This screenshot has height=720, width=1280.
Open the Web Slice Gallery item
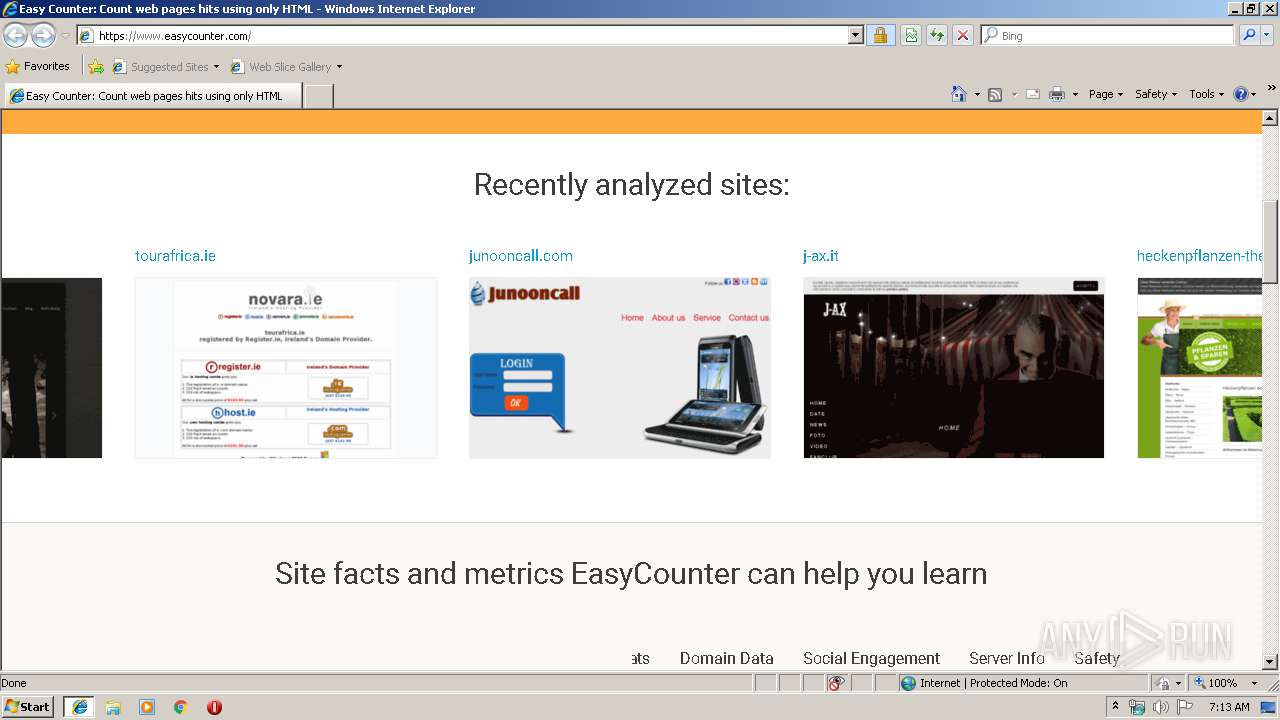point(286,67)
